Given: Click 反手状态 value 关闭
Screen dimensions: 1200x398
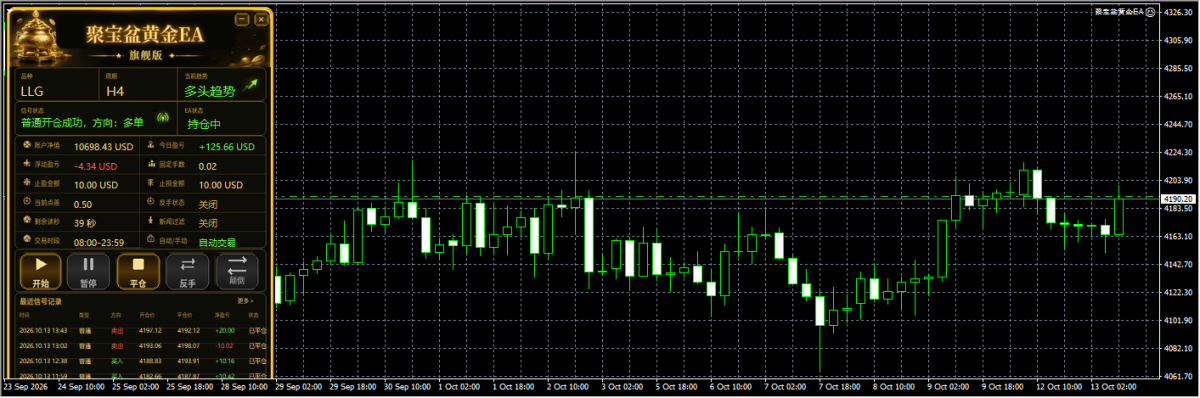Looking at the screenshot, I should coord(207,204).
